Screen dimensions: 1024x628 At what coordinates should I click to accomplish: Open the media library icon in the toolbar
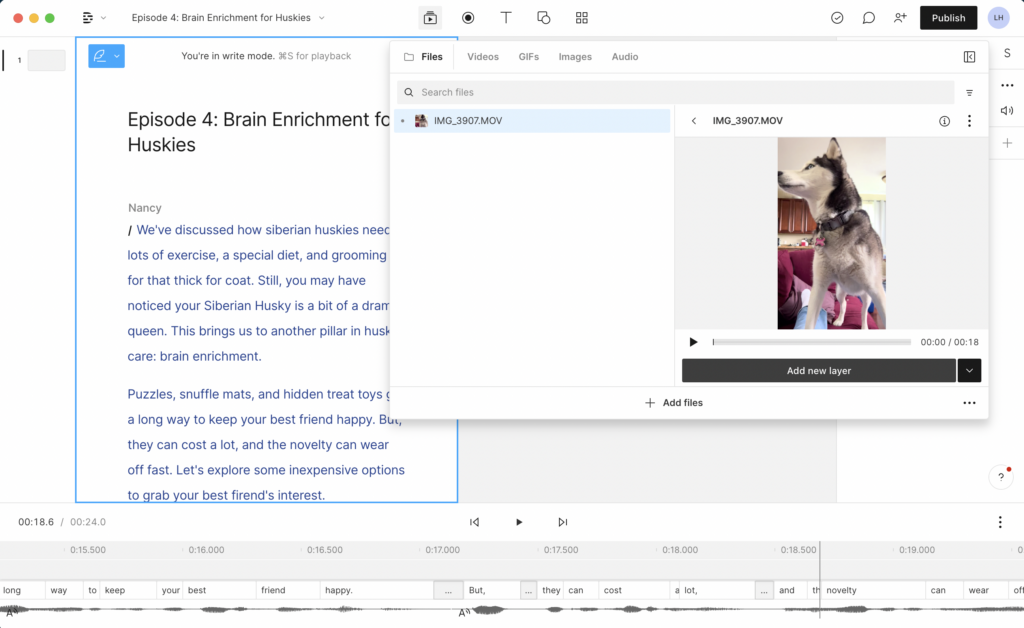[430, 17]
